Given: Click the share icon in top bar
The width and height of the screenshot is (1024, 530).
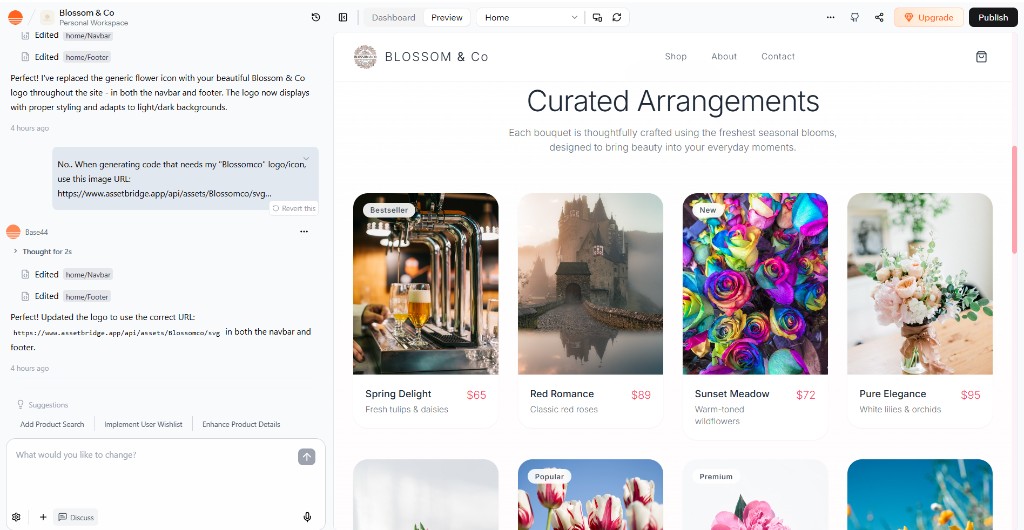Looking at the screenshot, I should coord(879,18).
